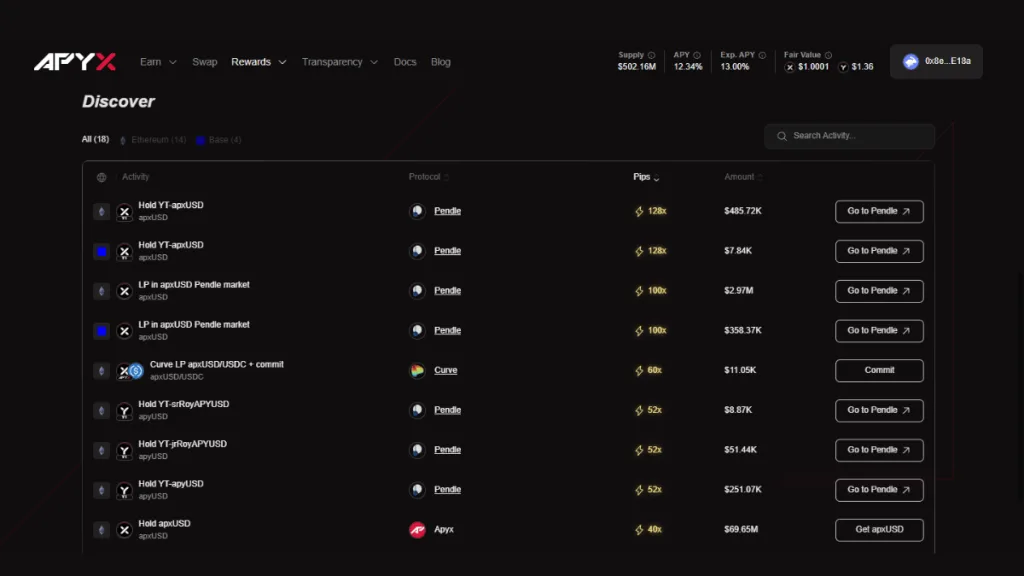Filter activities by Base (4)

click(x=219, y=140)
